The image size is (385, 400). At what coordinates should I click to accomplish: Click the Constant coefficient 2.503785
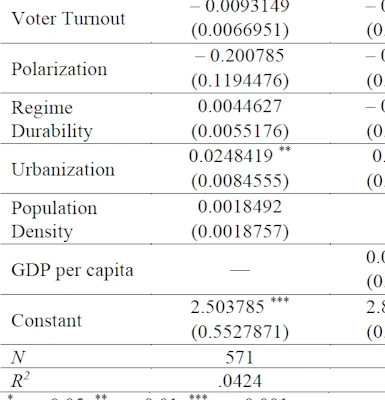(x=228, y=307)
